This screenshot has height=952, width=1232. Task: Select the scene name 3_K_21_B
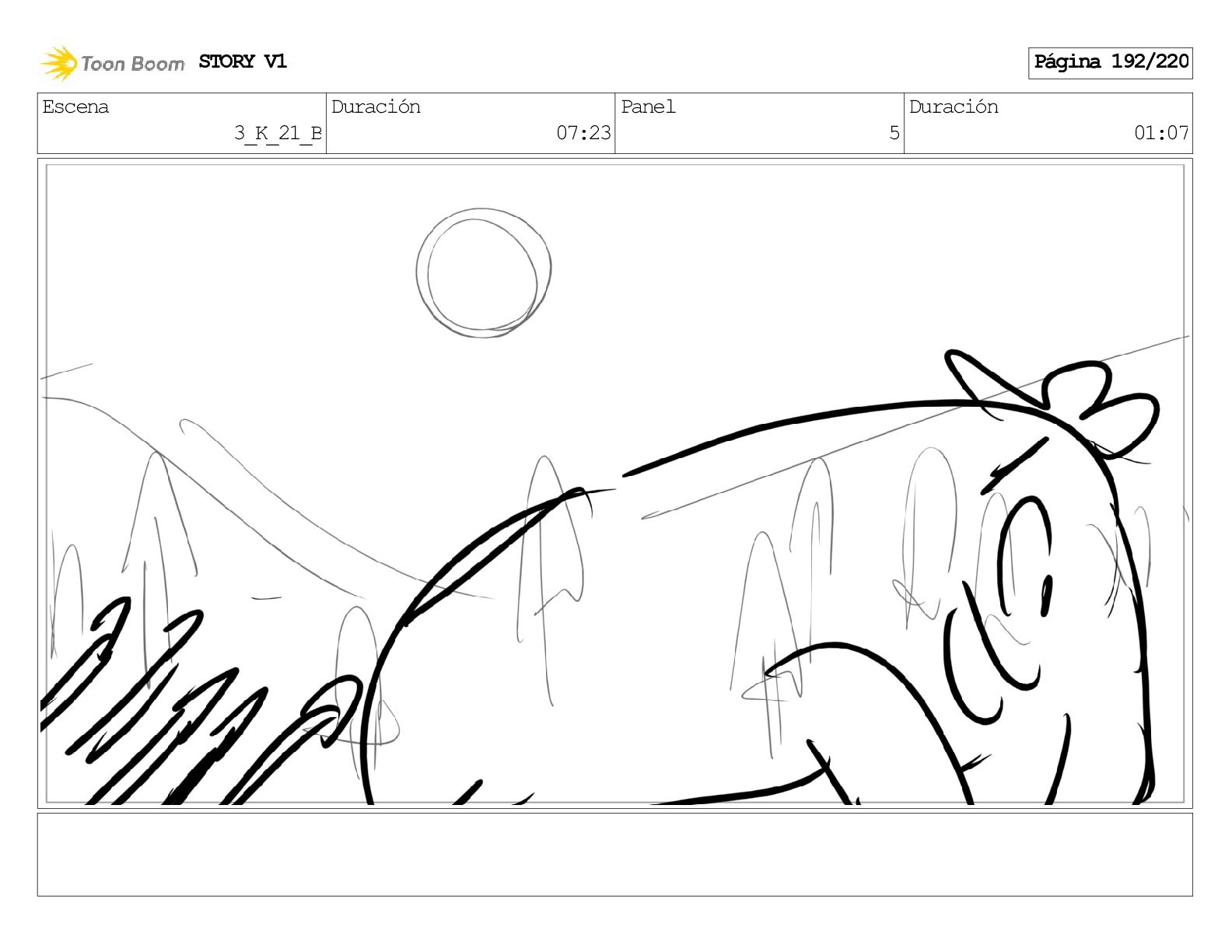(278, 133)
